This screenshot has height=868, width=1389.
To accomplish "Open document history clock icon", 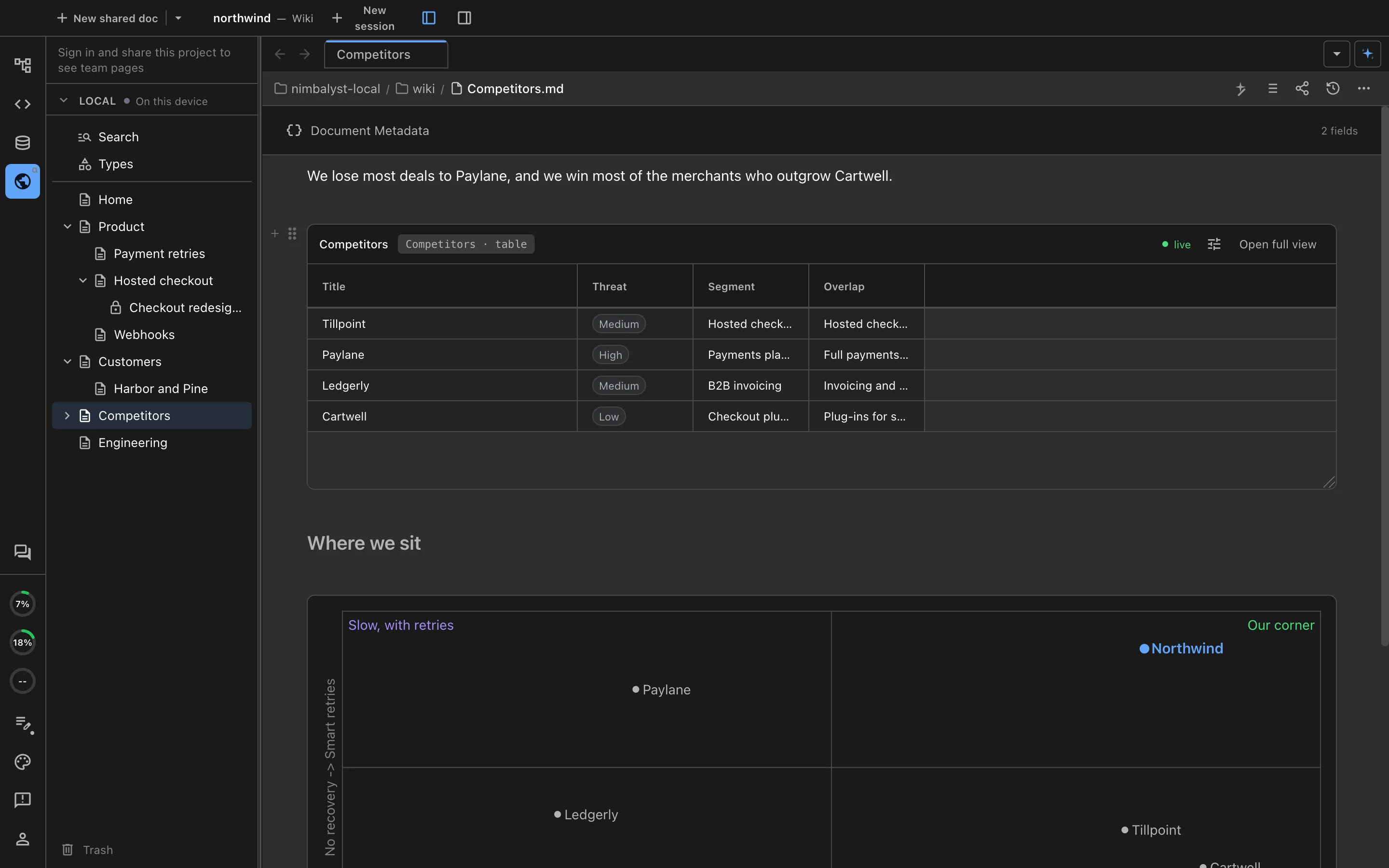I will pos(1333,88).
